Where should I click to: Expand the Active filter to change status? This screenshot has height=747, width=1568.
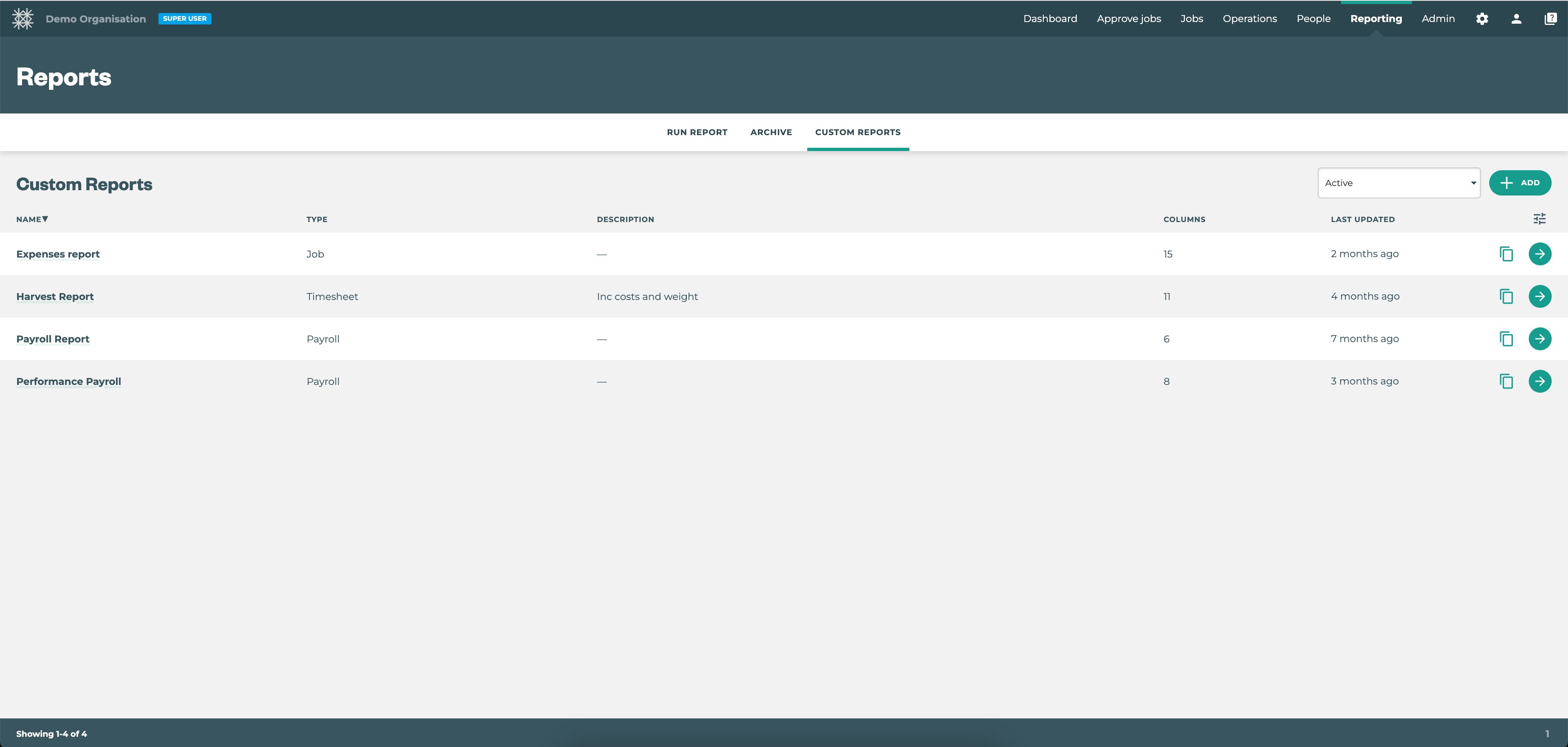tap(1473, 182)
